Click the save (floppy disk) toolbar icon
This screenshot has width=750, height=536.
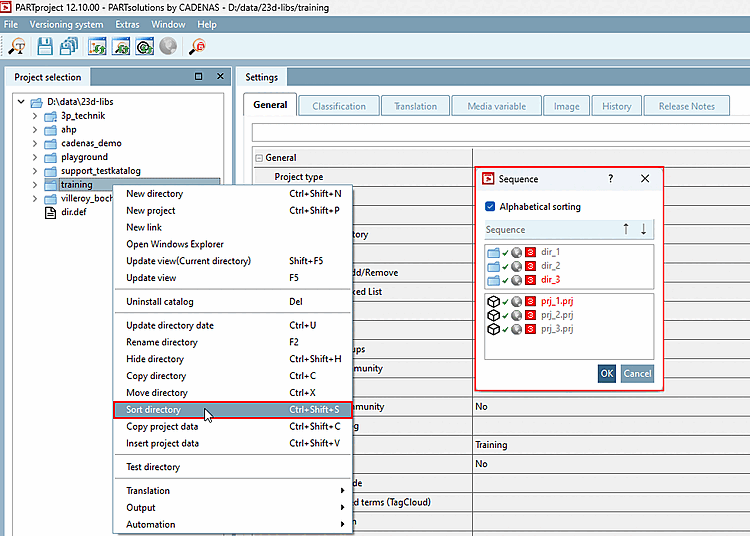click(45, 45)
